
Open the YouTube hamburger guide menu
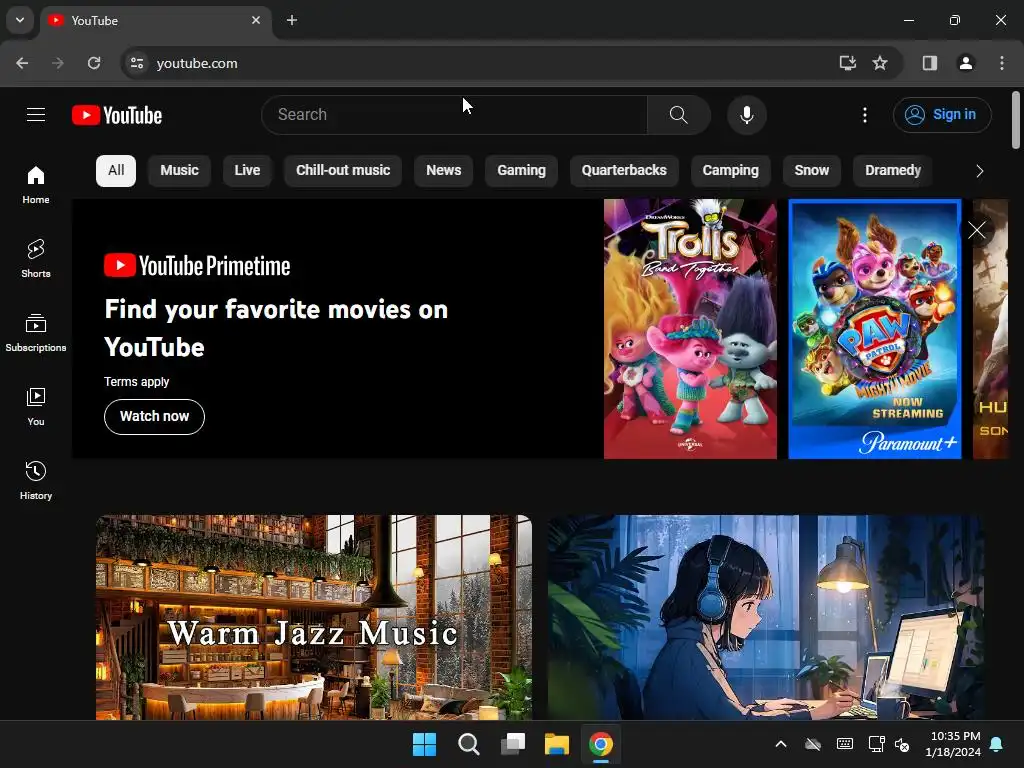point(36,115)
